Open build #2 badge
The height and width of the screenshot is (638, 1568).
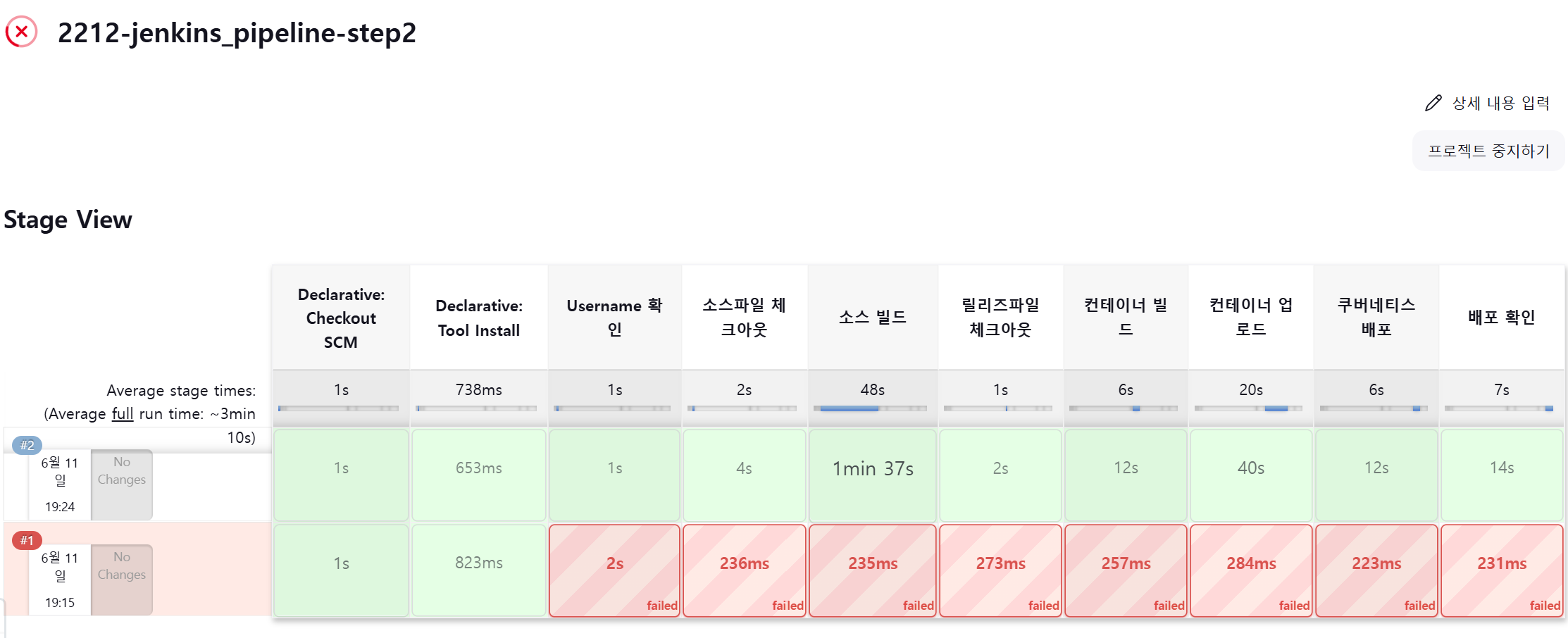point(27,445)
